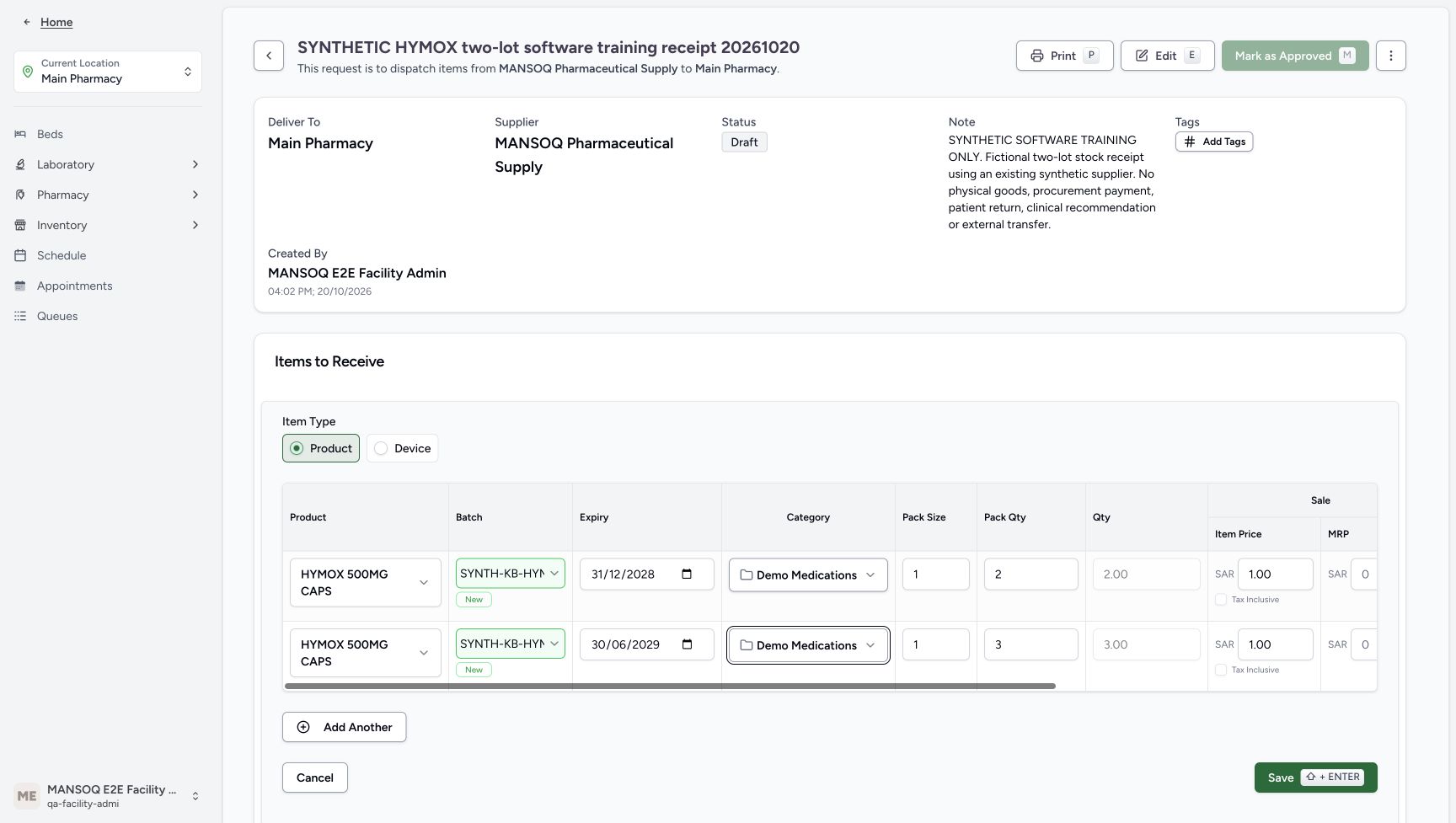Check Tax Inclusive for the second row
This screenshot has width=1456, height=823.
(1221, 670)
